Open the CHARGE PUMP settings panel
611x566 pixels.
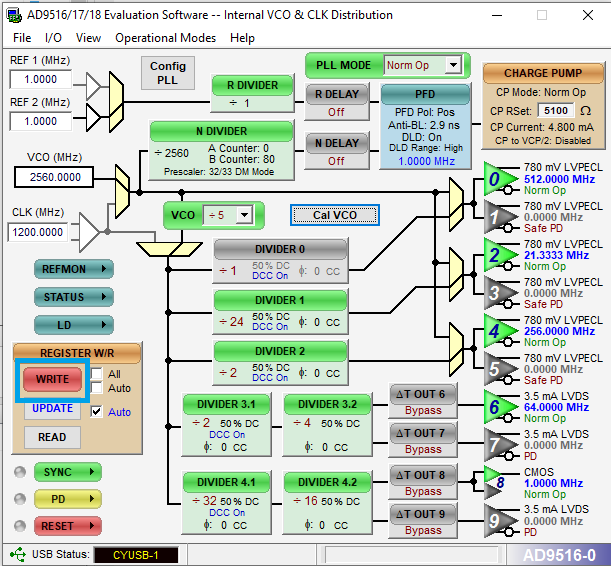click(543, 106)
